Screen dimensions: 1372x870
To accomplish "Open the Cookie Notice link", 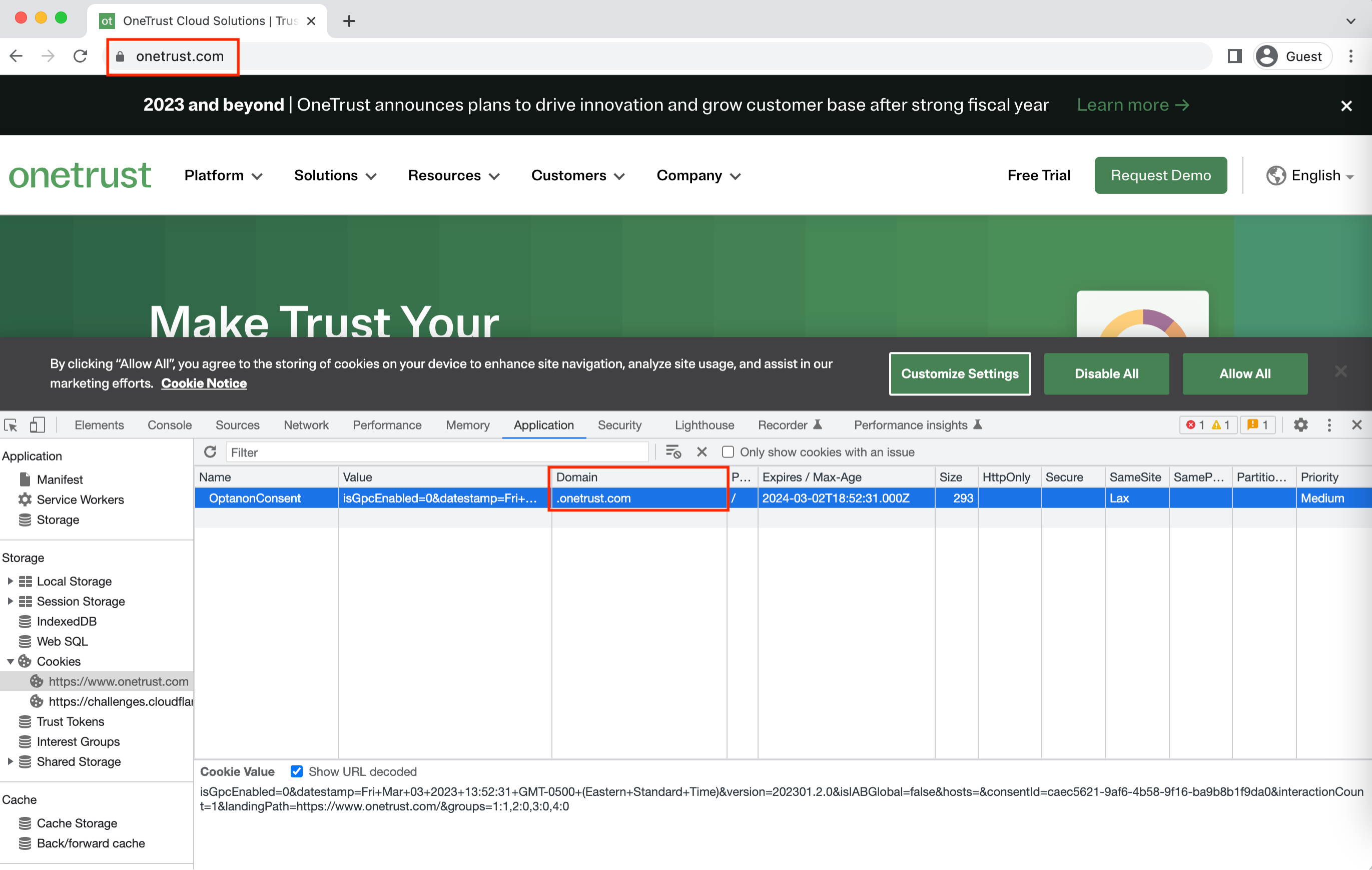I will [204, 383].
